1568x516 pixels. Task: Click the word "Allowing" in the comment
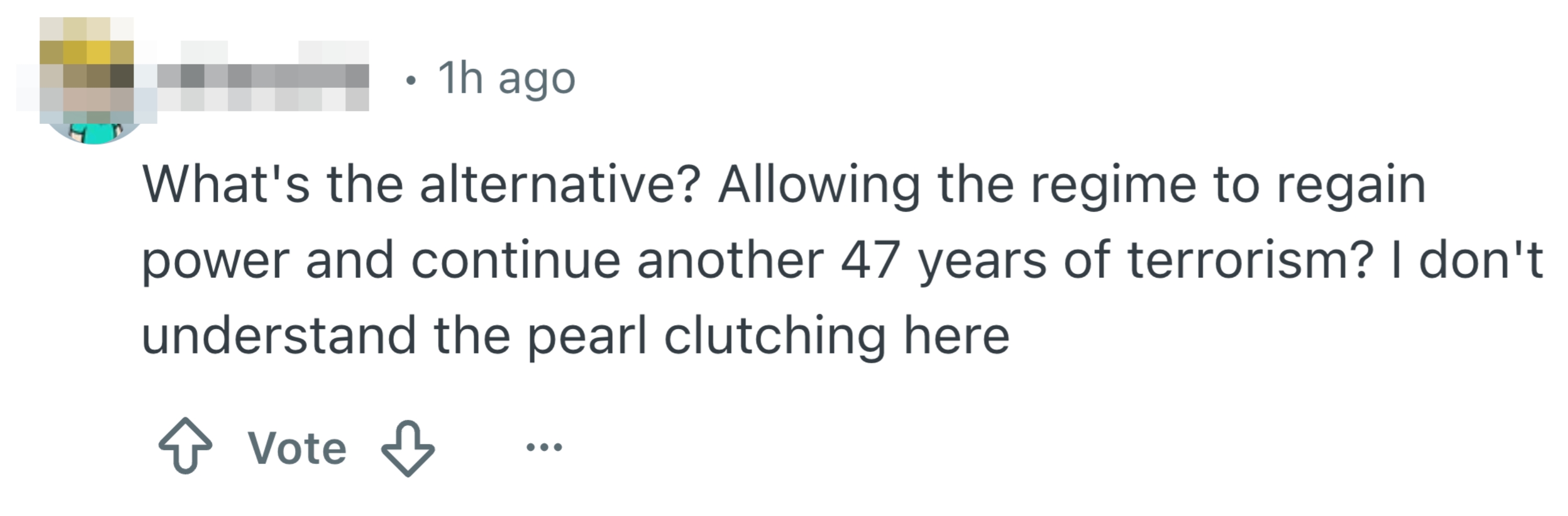tap(818, 185)
